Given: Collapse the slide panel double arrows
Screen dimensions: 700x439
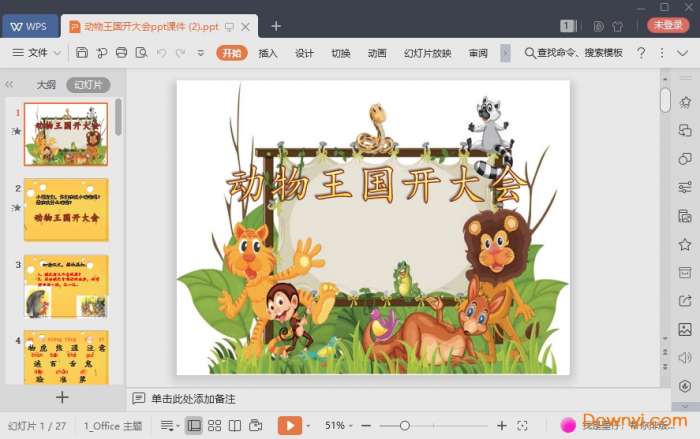Looking at the screenshot, I should click(9, 84).
